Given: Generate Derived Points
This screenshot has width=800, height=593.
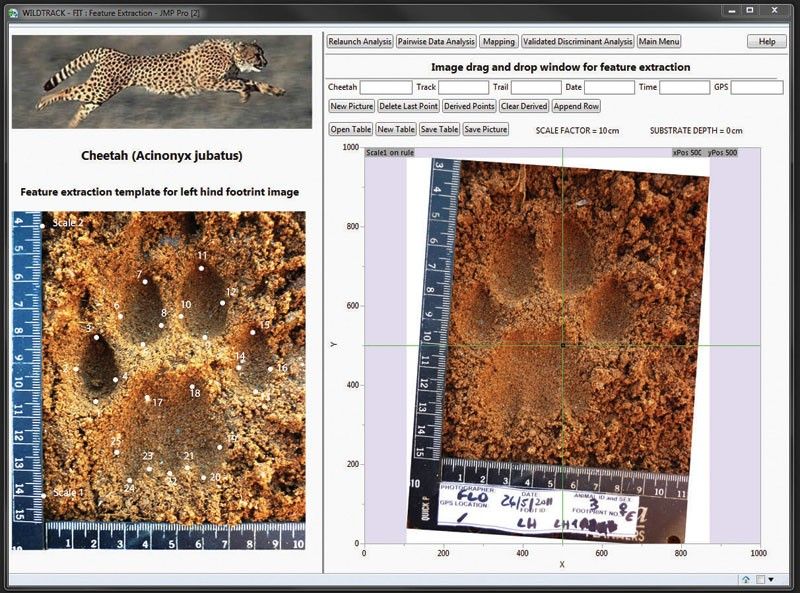Looking at the screenshot, I should click(x=470, y=106).
